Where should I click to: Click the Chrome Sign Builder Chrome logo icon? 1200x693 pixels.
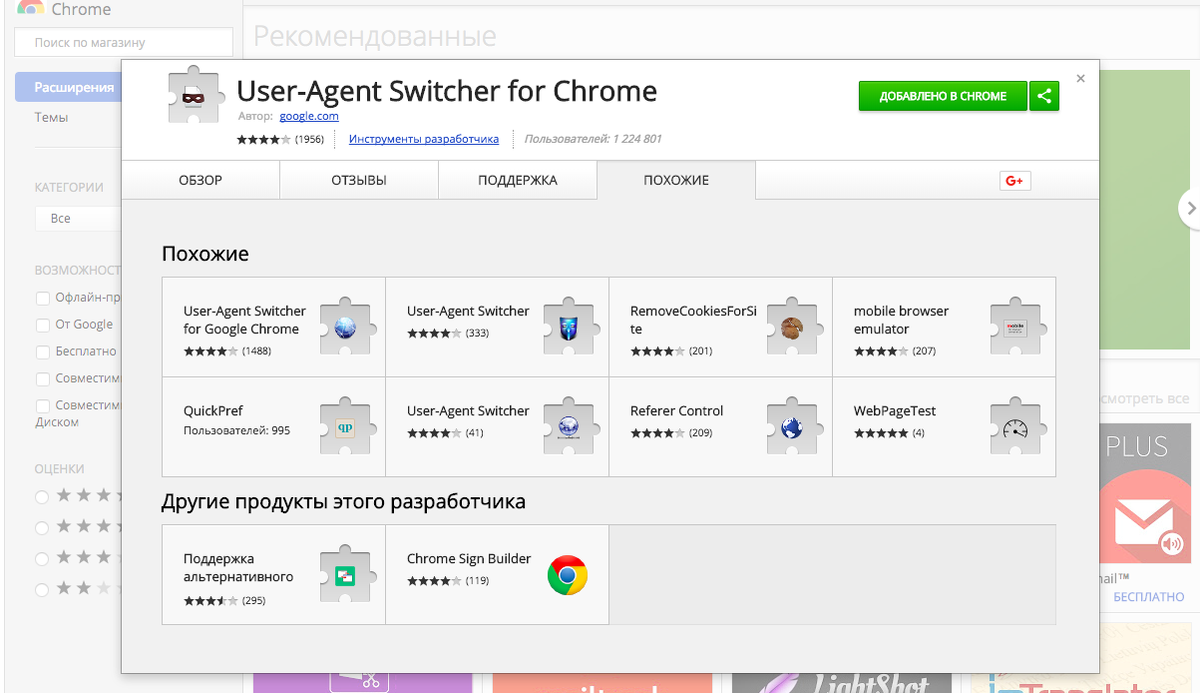(x=568, y=575)
